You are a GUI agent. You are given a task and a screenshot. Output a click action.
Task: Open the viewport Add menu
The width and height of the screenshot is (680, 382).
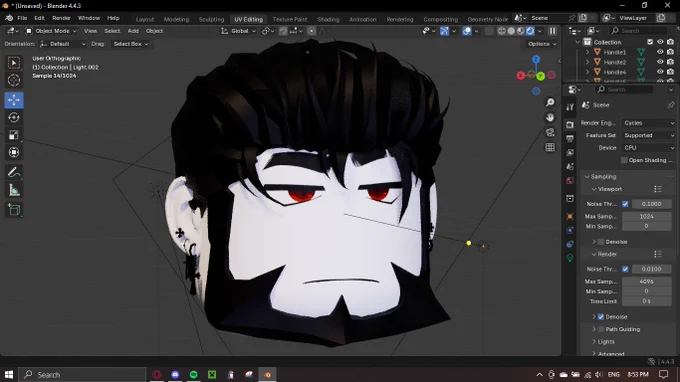[133, 31]
